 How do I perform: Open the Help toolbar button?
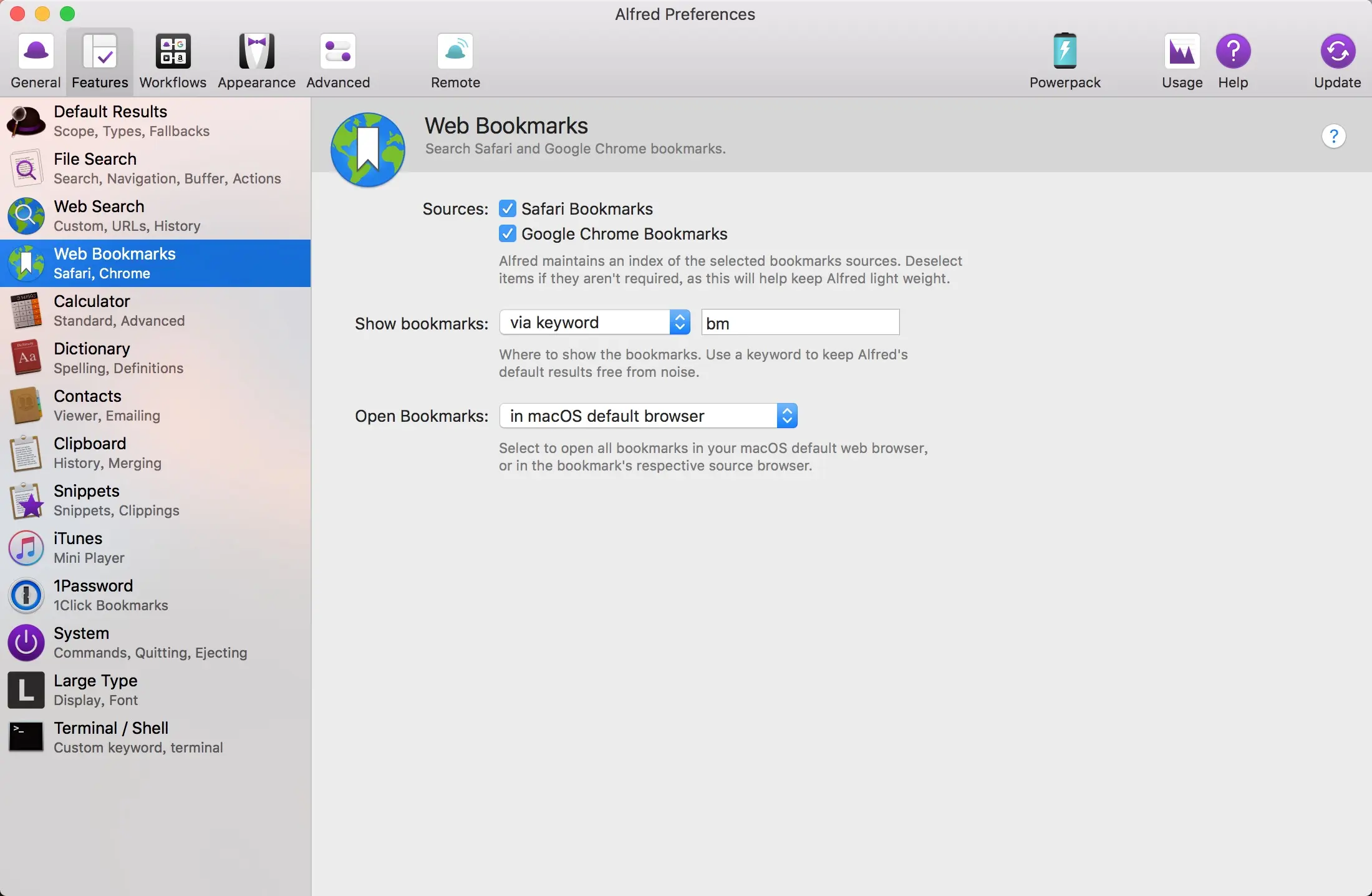point(1233,52)
